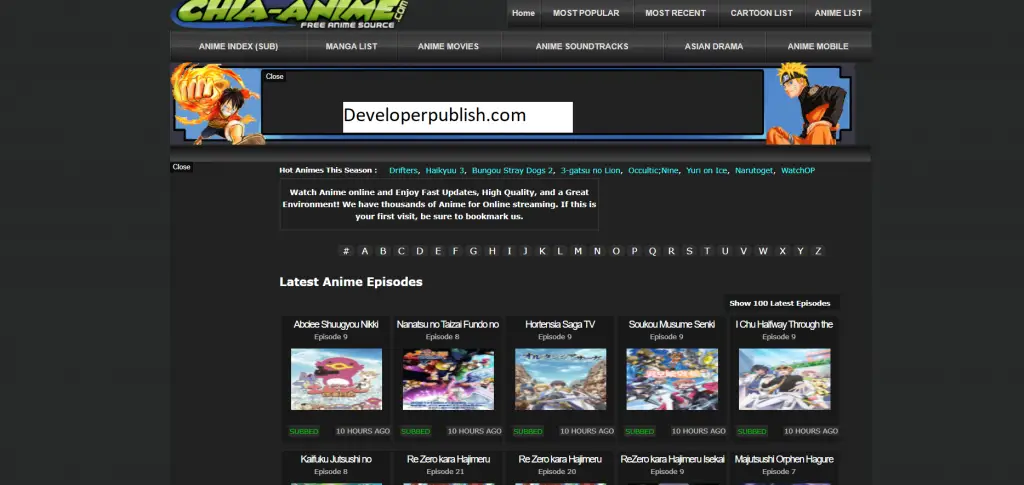
Task: Open the Anime List menu
Action: tap(838, 13)
